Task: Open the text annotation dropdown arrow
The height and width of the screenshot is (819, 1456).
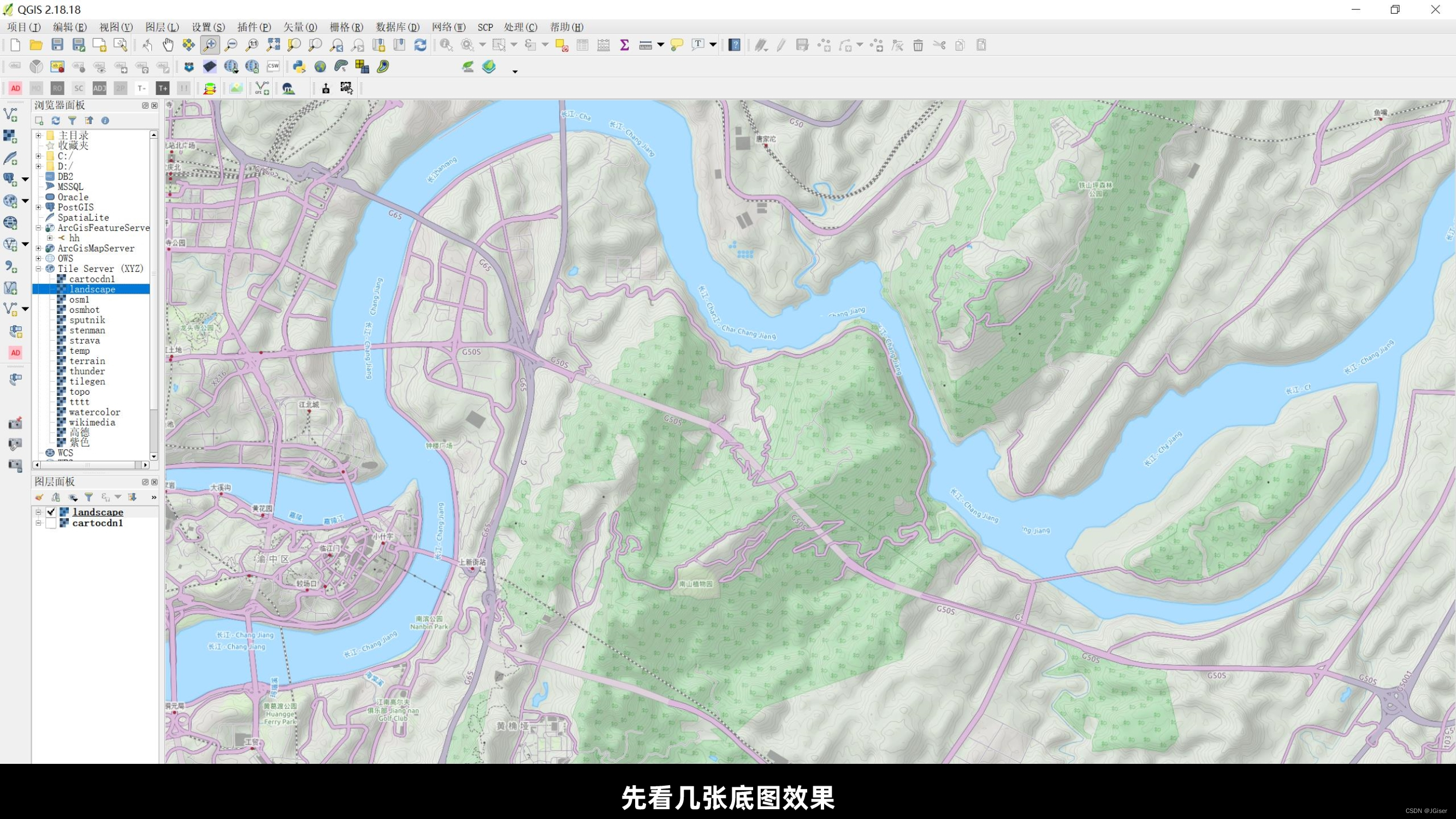Action: (713, 45)
